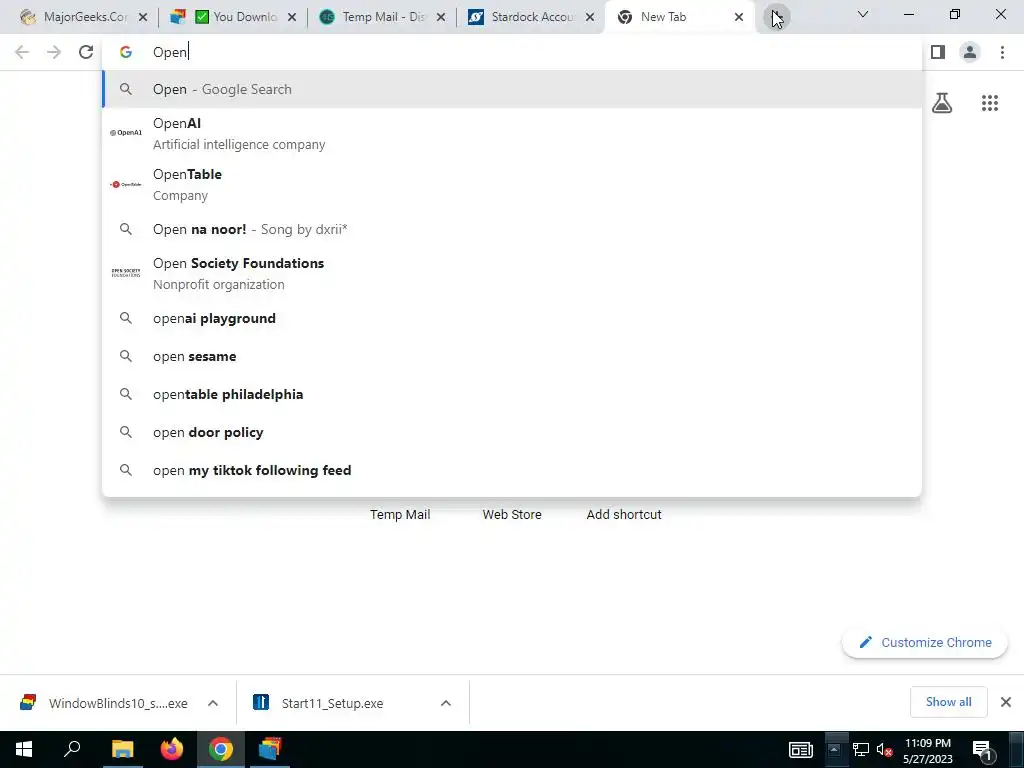This screenshot has width=1024, height=768.
Task: Open File Explorer from the taskbar
Action: [x=122, y=750]
